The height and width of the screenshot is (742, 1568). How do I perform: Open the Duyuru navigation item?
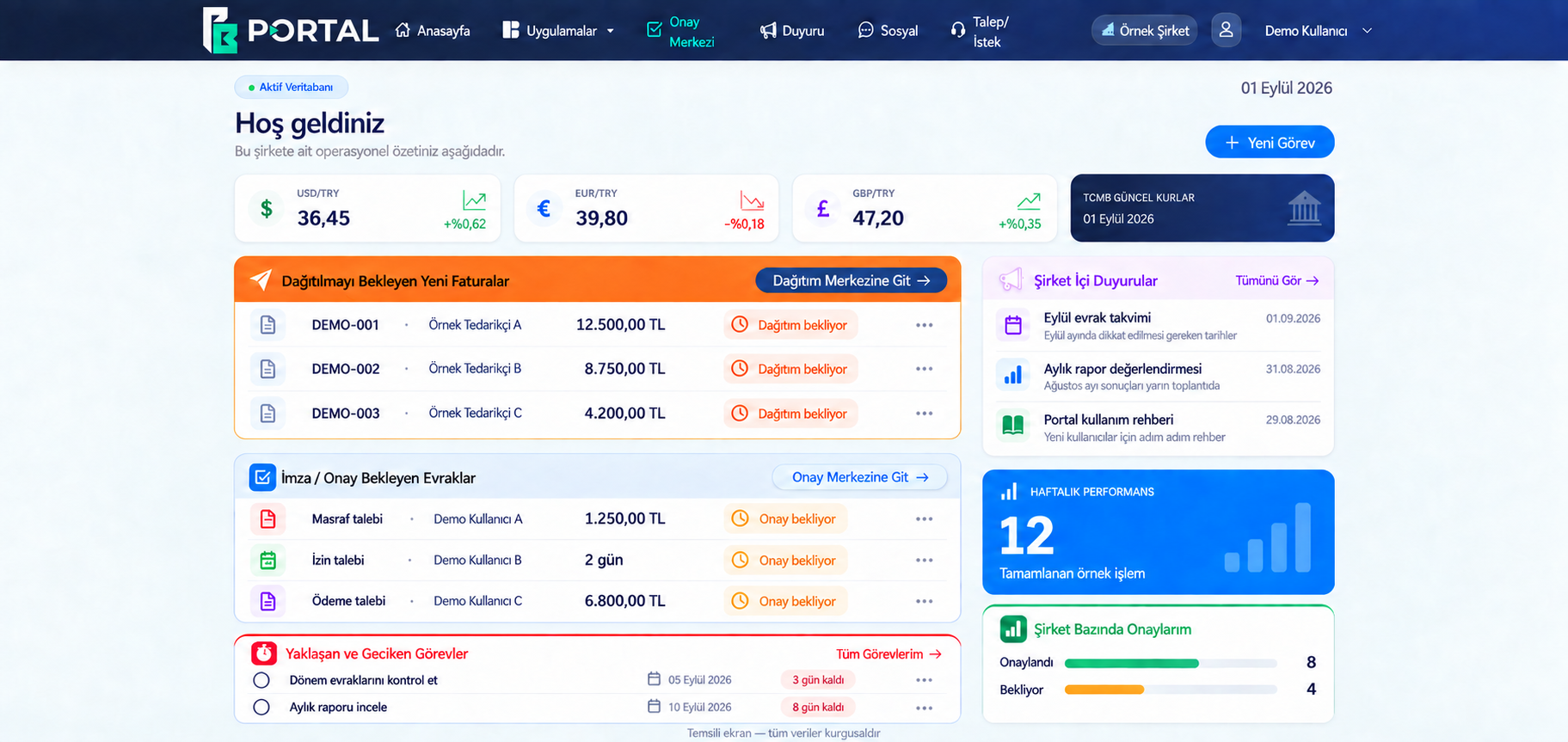coord(792,31)
